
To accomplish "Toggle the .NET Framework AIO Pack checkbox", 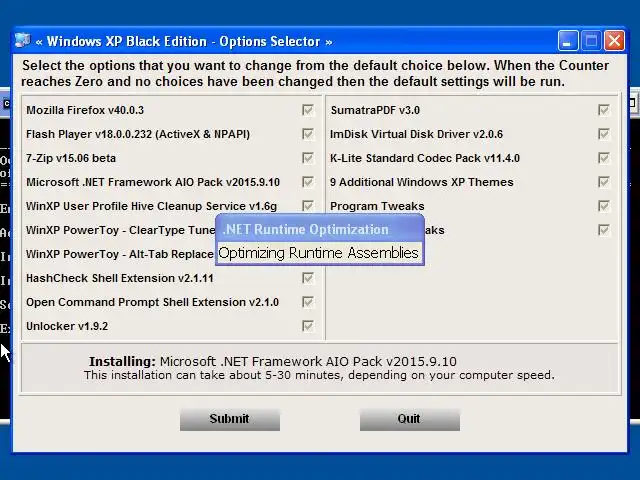I will (308, 182).
